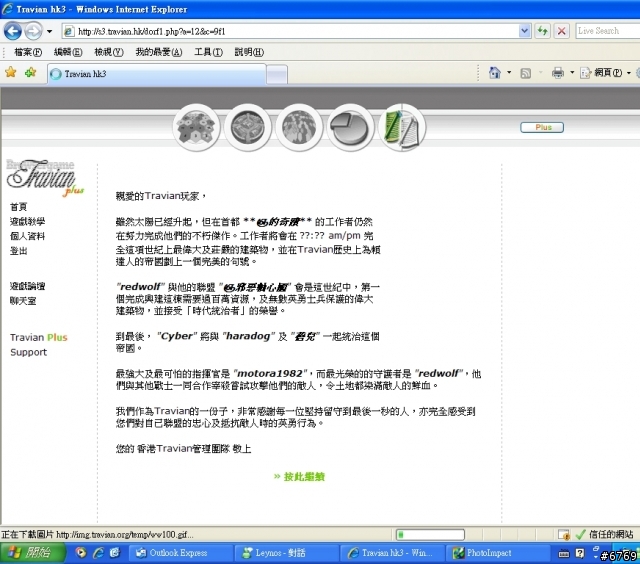Click the browser Forward arrow button
640x564 pixels.
[x=33, y=31]
